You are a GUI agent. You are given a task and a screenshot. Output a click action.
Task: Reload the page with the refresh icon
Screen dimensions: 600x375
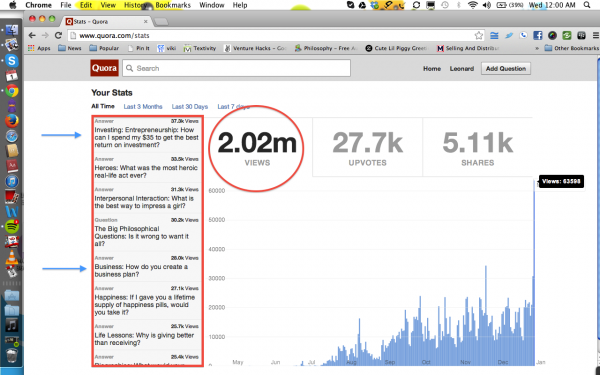[58, 36]
